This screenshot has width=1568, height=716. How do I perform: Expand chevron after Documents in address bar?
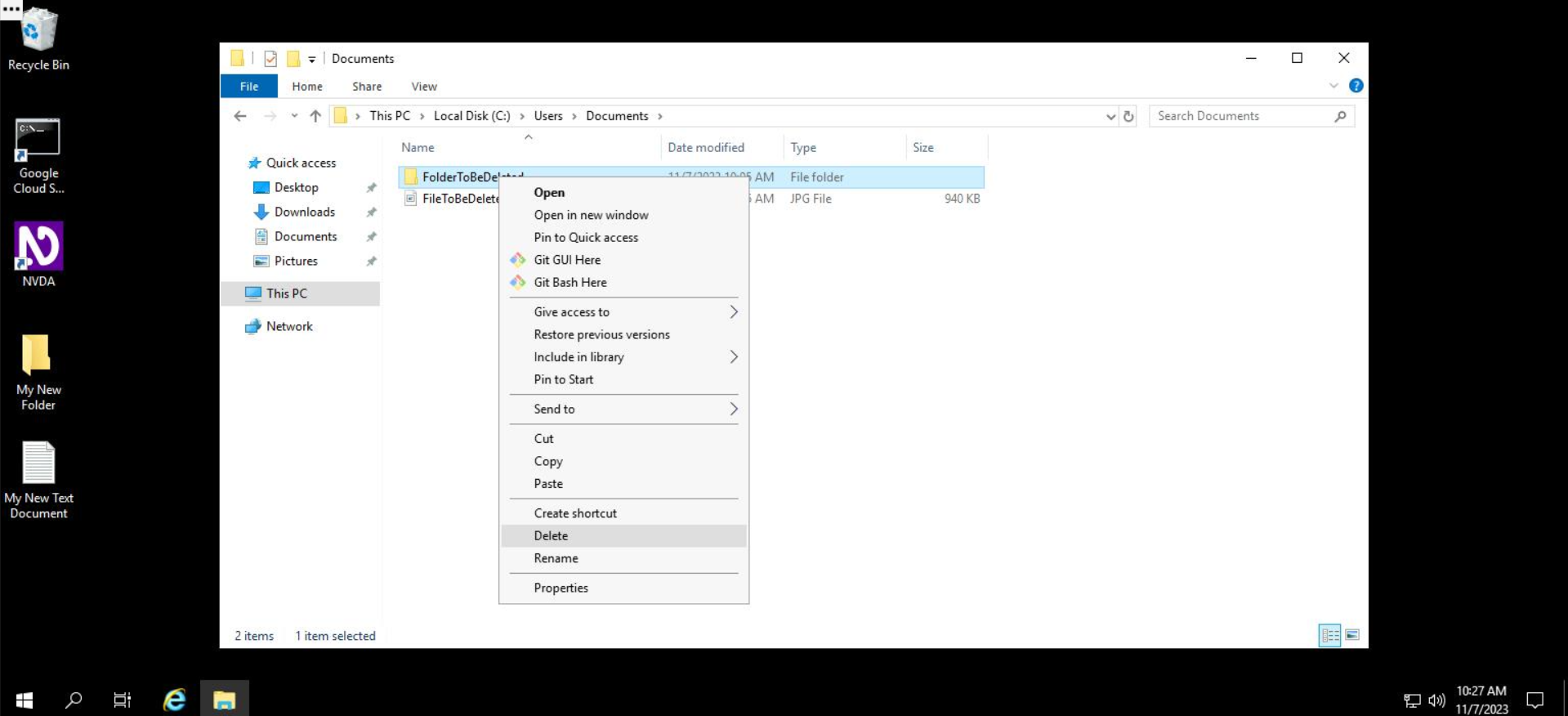click(x=660, y=116)
